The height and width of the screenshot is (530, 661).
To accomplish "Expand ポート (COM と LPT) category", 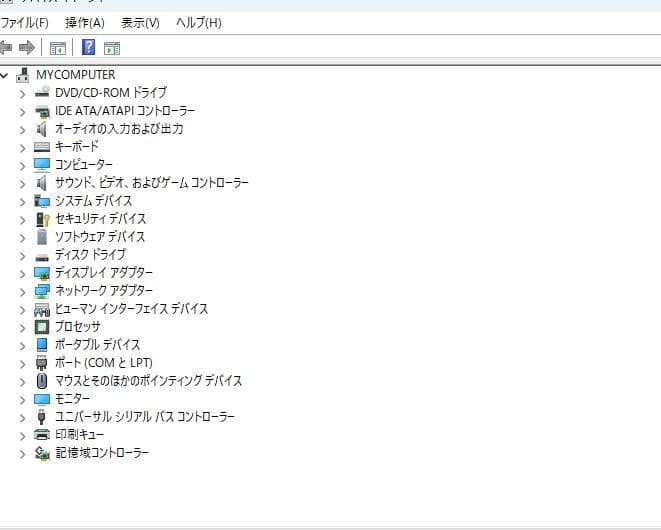I will pos(23,364).
